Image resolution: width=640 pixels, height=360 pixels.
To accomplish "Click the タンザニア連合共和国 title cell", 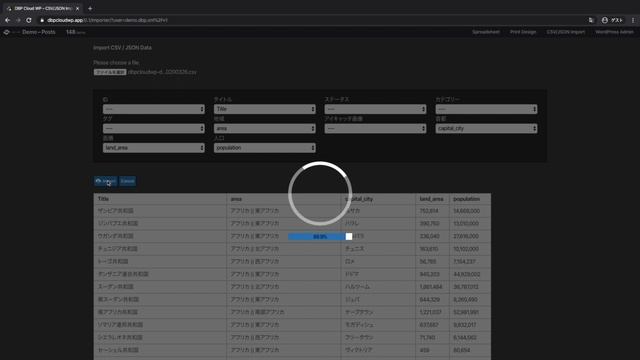I will (160, 274).
